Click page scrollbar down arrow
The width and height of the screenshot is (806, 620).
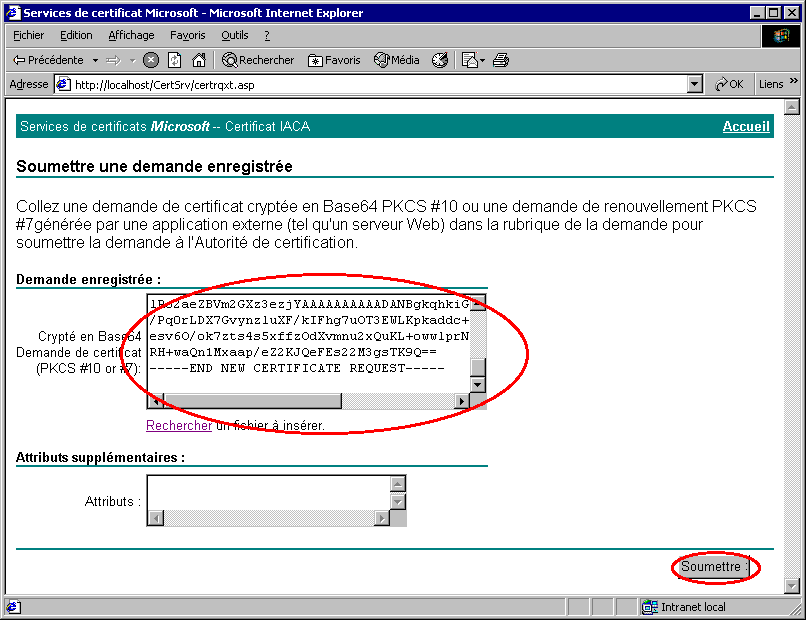click(x=792, y=586)
